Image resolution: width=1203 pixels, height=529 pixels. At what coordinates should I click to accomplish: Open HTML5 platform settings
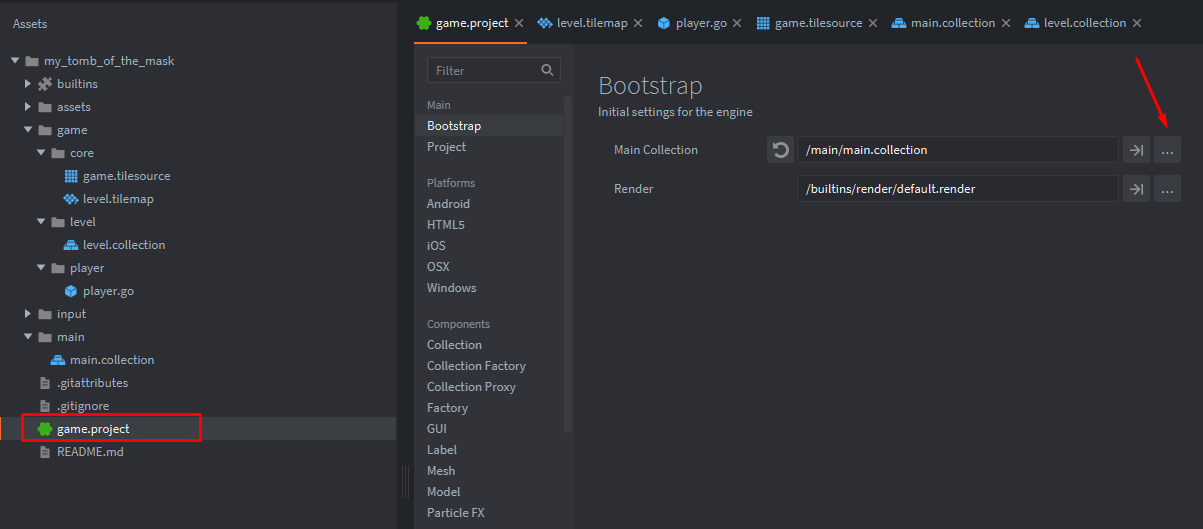(445, 225)
